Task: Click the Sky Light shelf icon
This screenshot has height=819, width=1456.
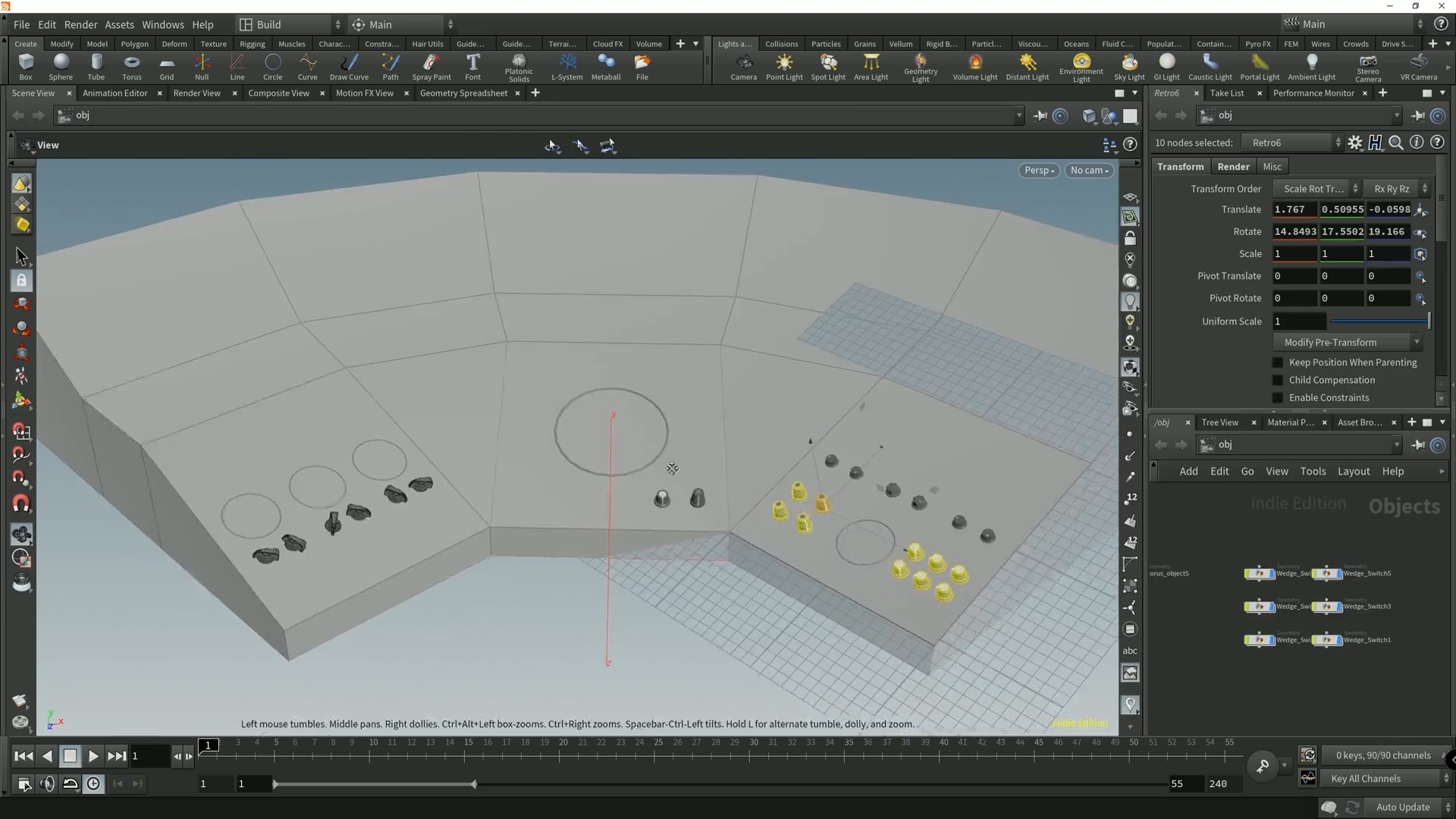Action: 1128,66
